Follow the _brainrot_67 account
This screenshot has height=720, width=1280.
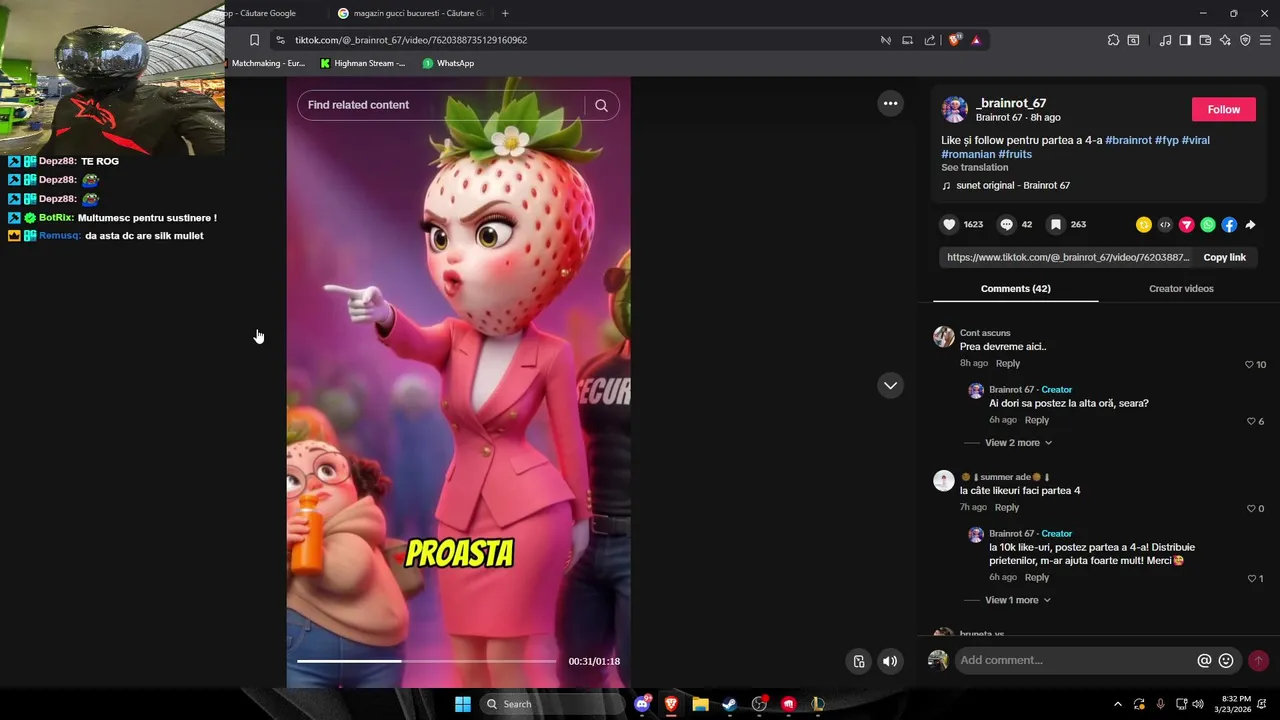pyautogui.click(x=1223, y=110)
